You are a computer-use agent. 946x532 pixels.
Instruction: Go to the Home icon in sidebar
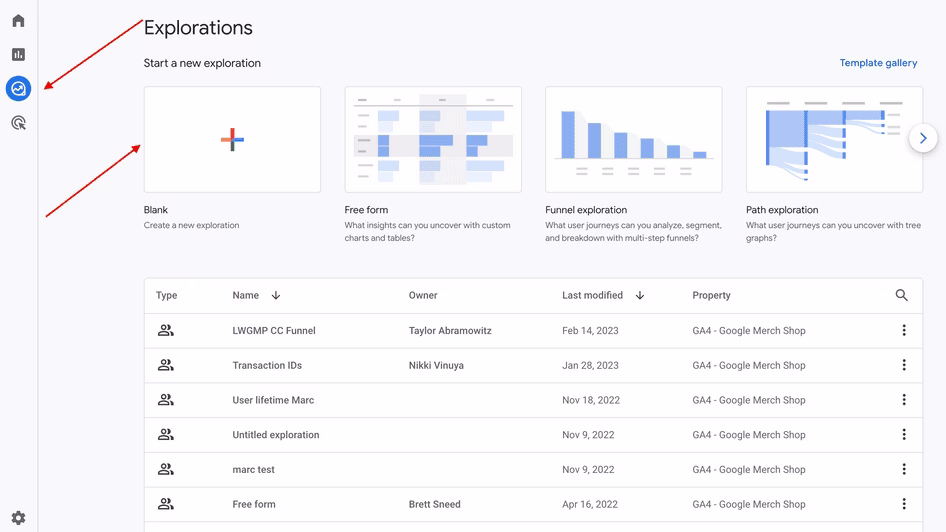(x=18, y=21)
